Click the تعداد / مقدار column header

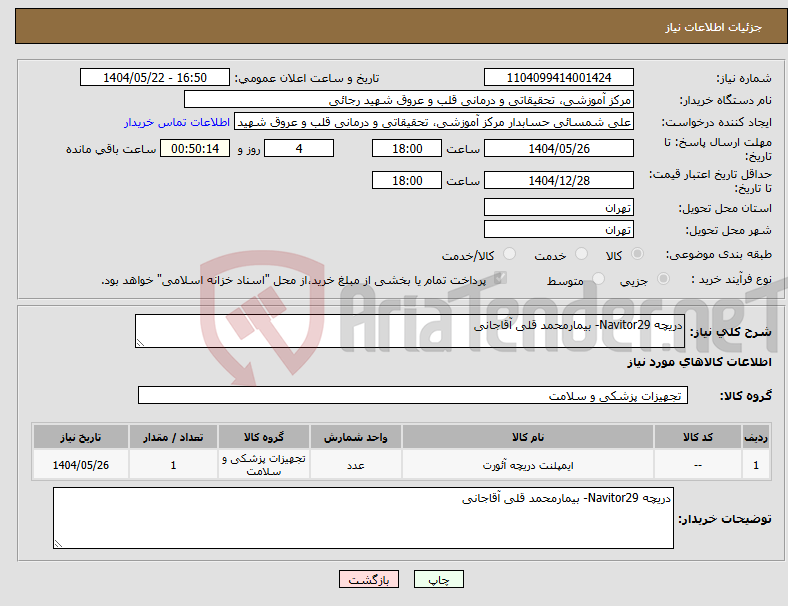click(x=173, y=437)
